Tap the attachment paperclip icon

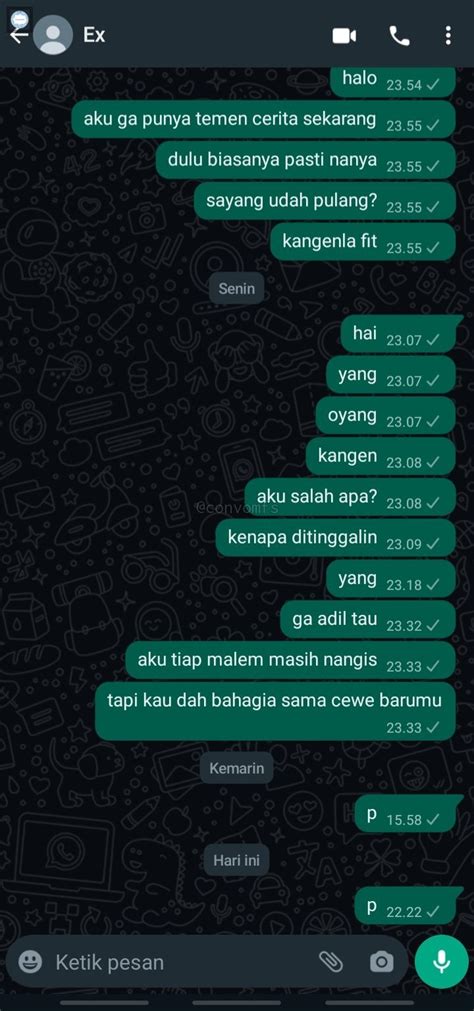click(331, 962)
